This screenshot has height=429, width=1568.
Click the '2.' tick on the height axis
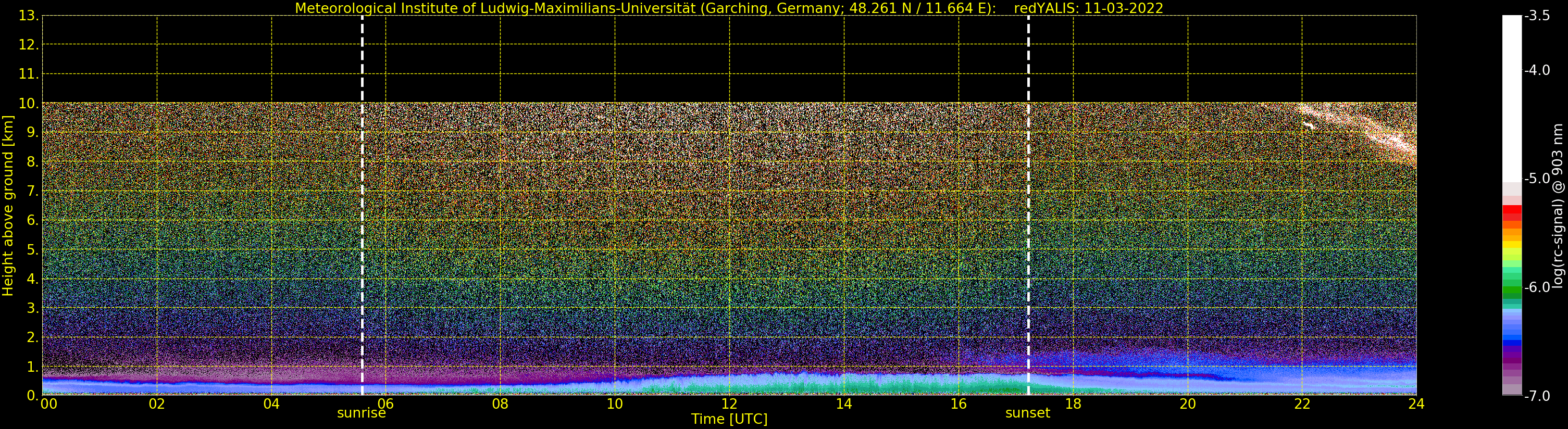pyautogui.click(x=32, y=337)
